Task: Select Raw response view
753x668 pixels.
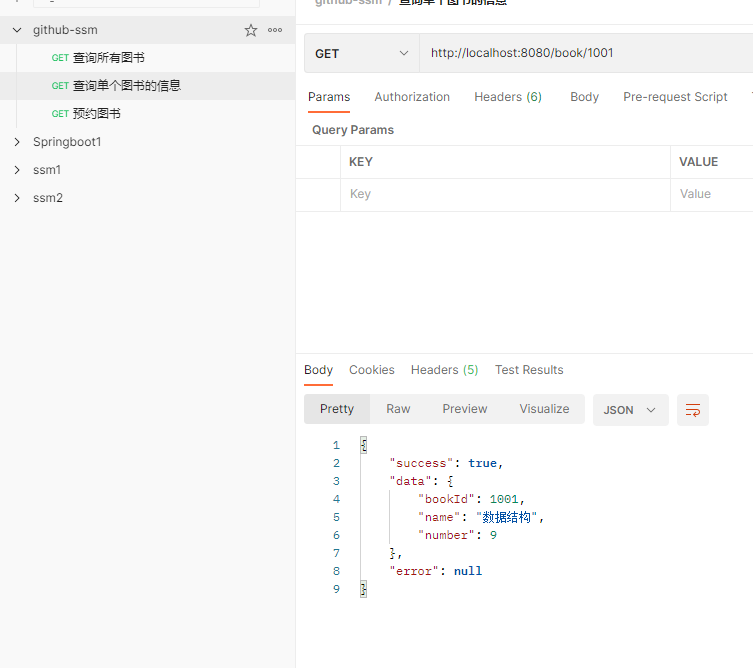Action: (x=398, y=409)
